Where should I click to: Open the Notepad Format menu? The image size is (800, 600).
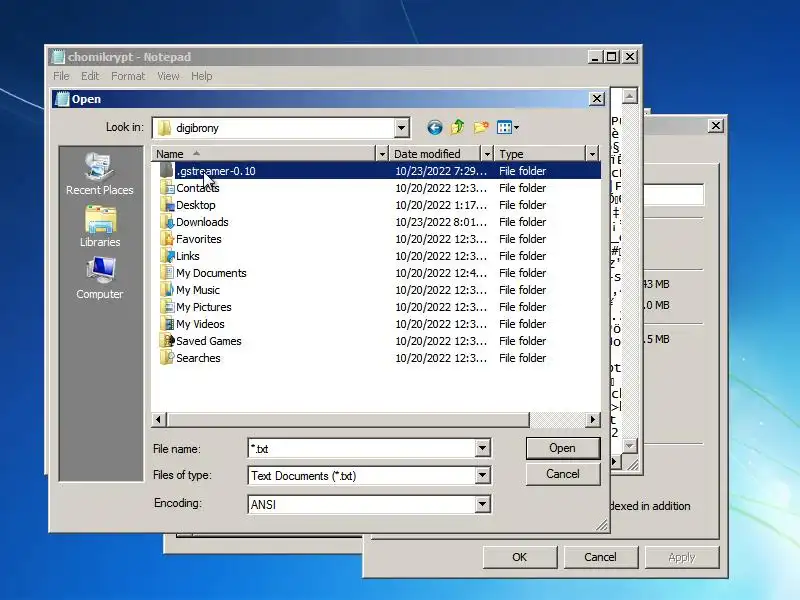coord(128,76)
